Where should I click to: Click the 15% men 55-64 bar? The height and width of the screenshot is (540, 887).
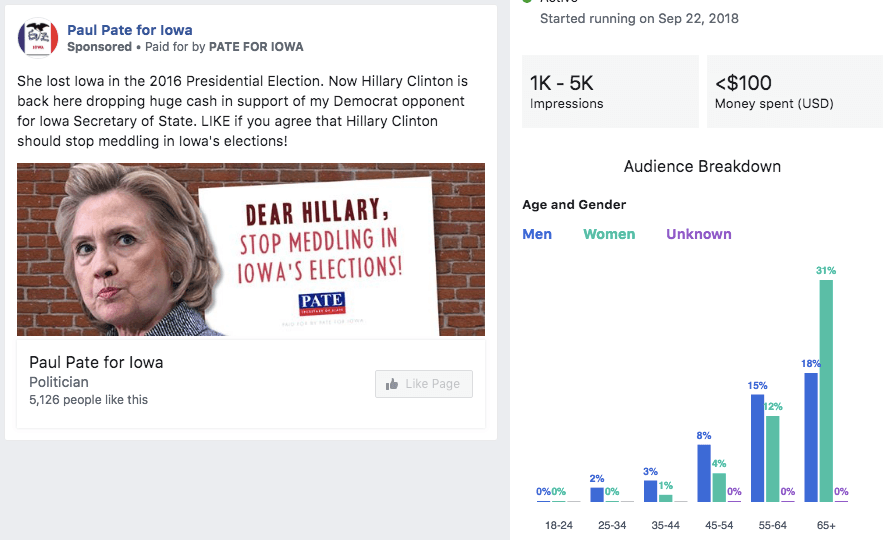pyautogui.click(x=758, y=447)
